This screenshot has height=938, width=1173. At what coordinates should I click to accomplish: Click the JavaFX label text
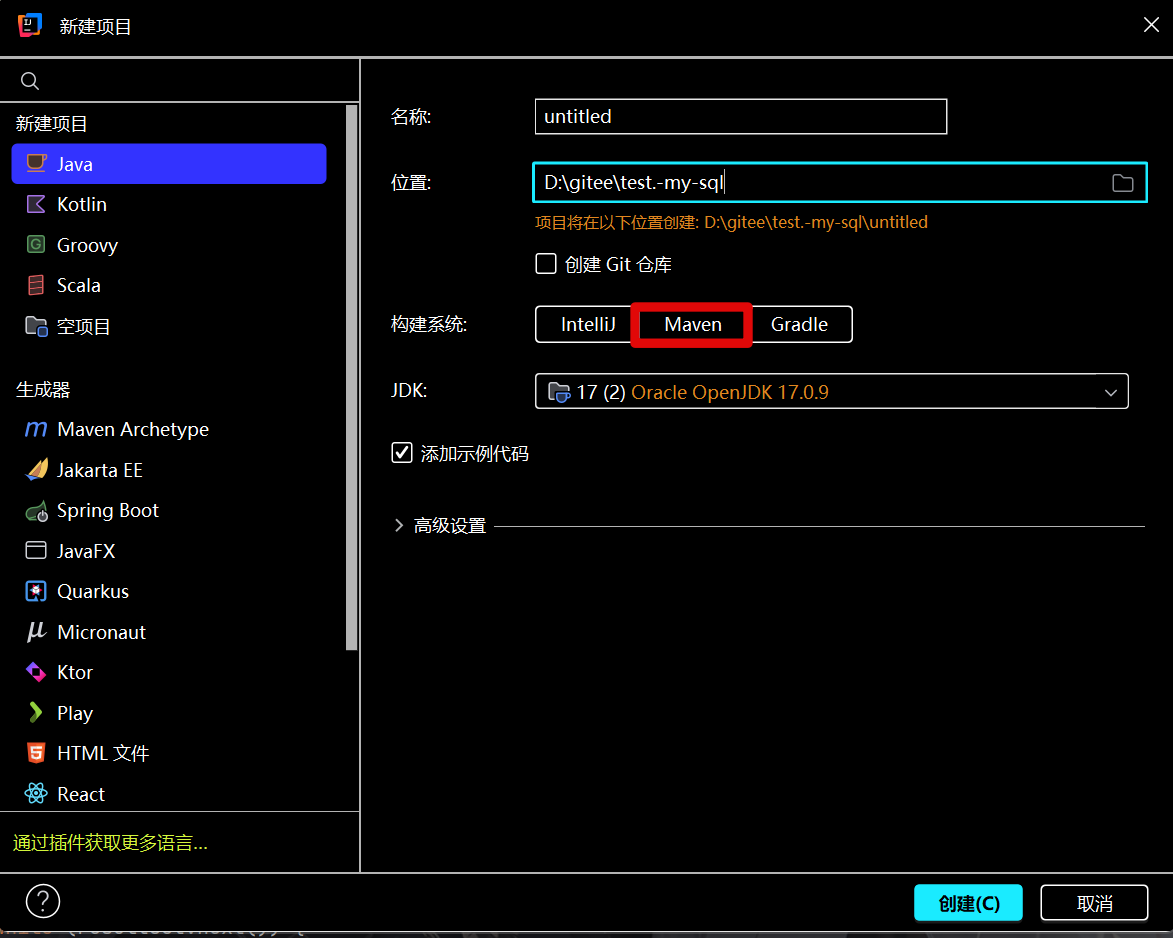[86, 551]
